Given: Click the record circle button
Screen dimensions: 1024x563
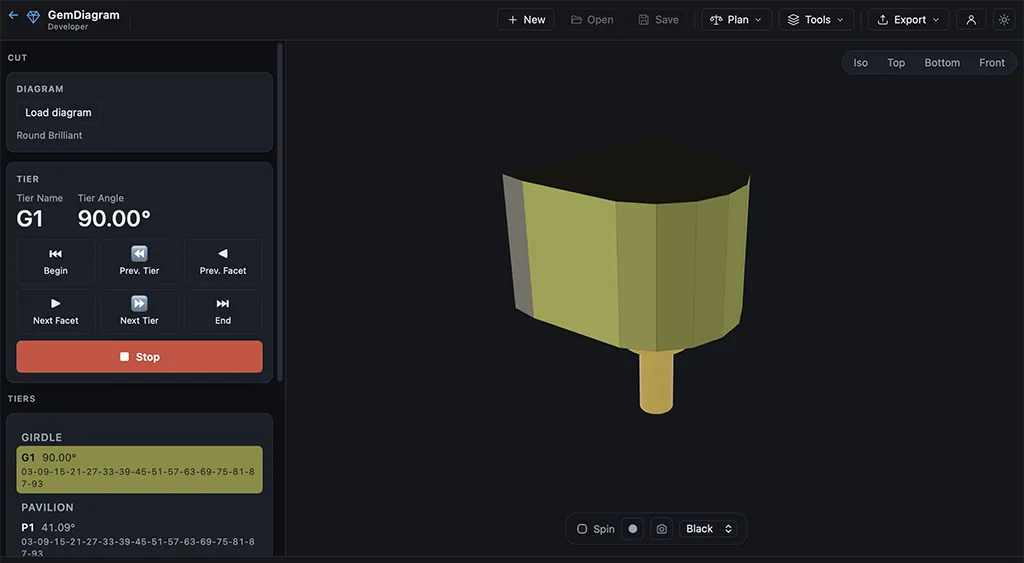Looking at the screenshot, I should (x=633, y=529).
